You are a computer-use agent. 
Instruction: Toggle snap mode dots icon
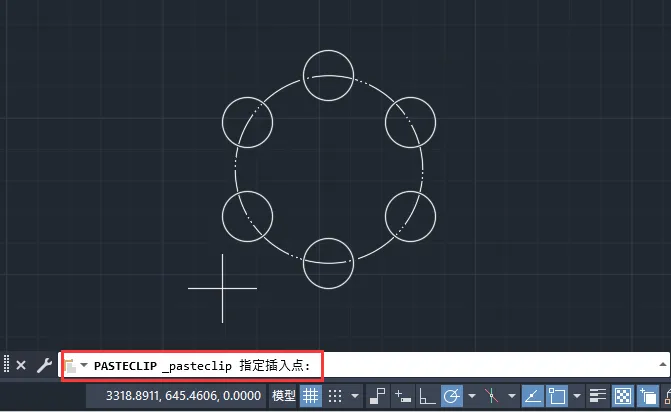click(335, 396)
